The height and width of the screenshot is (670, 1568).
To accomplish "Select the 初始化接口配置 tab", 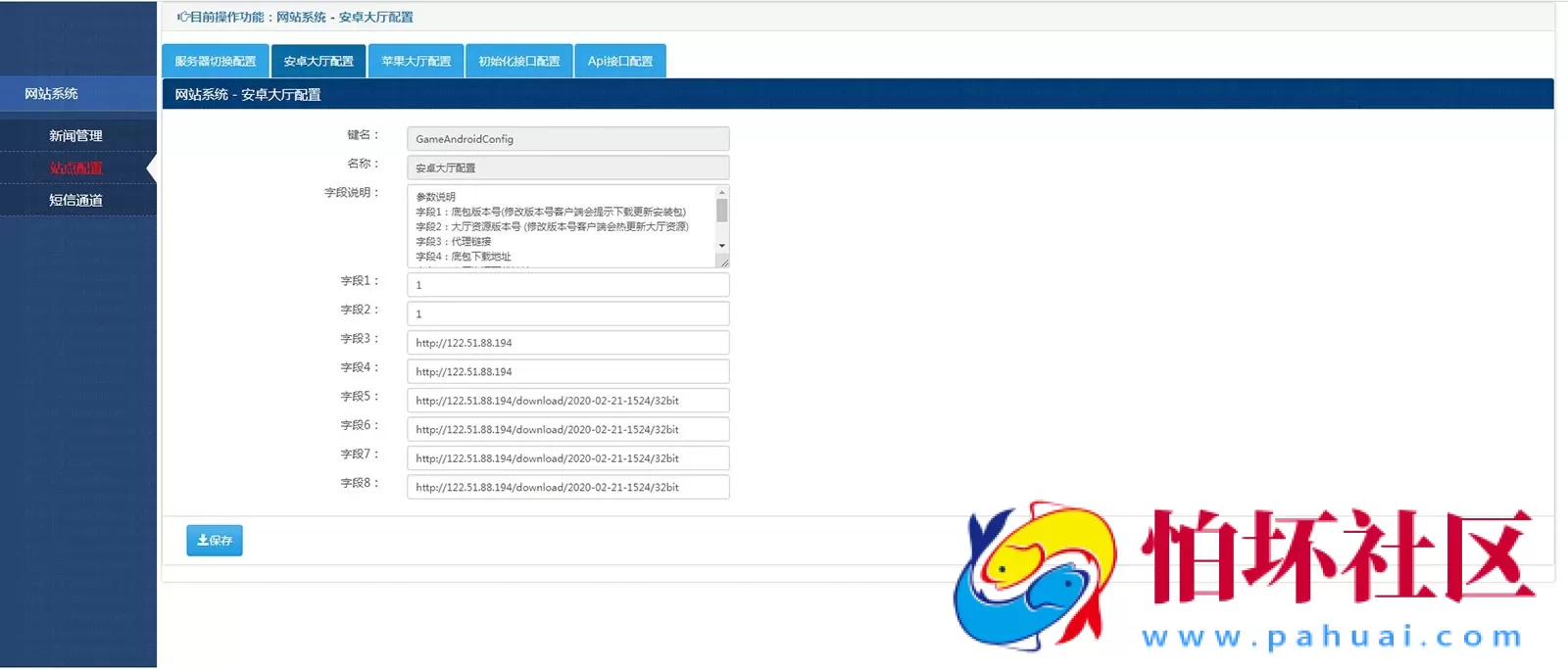I will [519, 61].
